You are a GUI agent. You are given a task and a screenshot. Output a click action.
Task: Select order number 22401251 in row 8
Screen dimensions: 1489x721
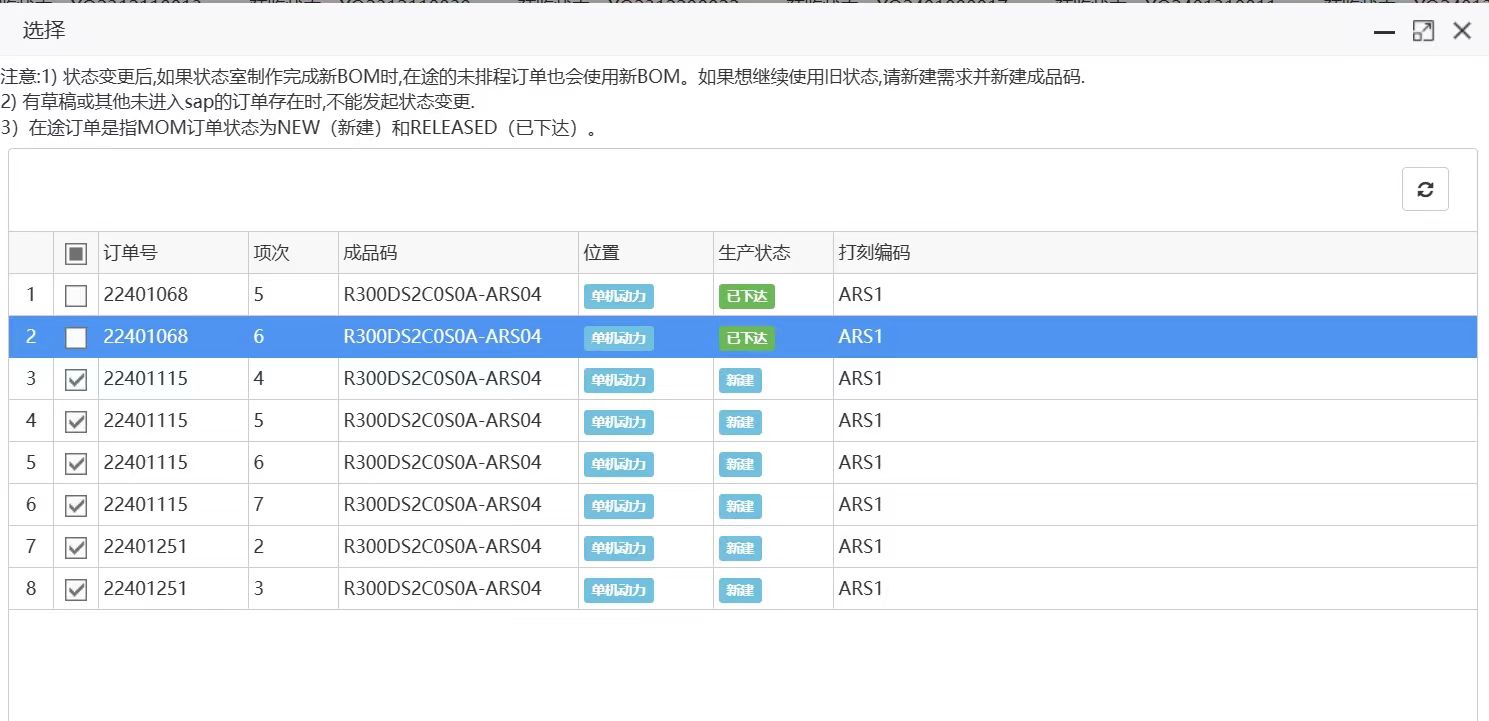(145, 589)
